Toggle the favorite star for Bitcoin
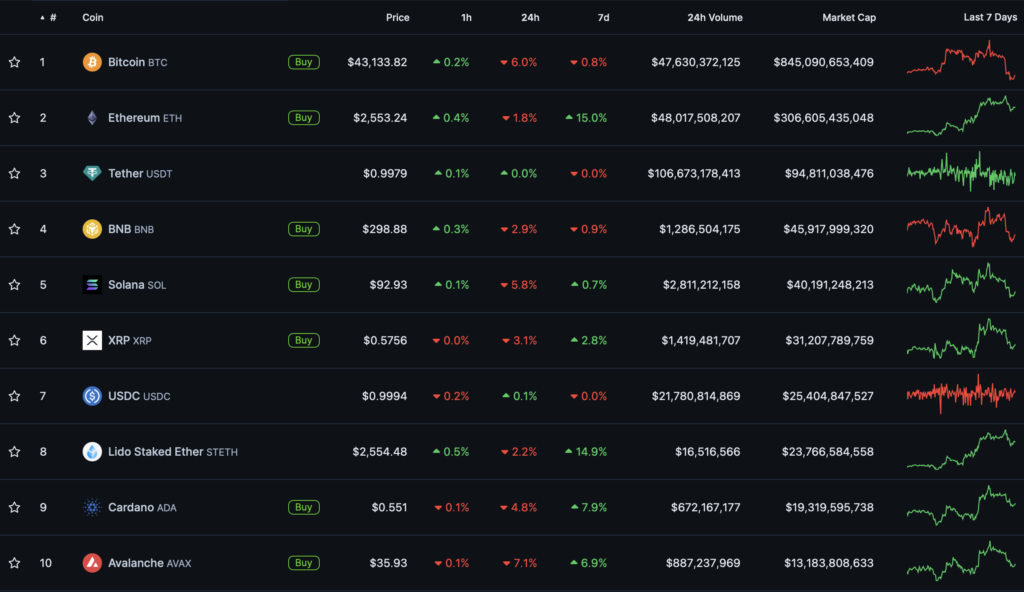Viewport: 1024px width, 592px height. click(x=15, y=62)
